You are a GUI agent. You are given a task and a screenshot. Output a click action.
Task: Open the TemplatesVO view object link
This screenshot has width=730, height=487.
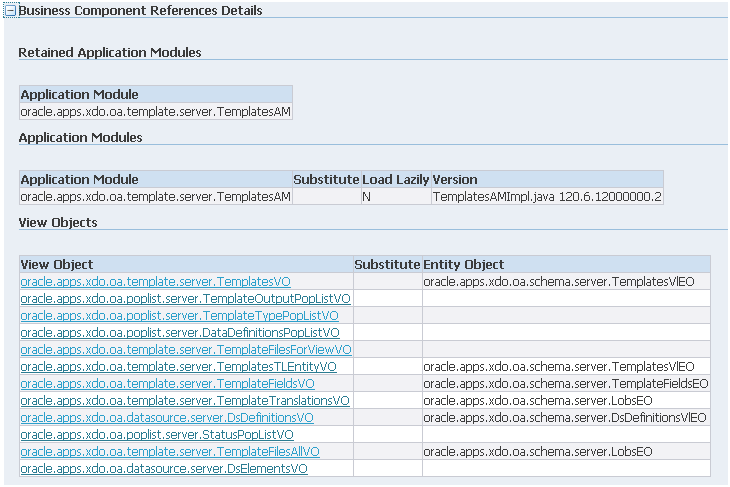[155, 282]
